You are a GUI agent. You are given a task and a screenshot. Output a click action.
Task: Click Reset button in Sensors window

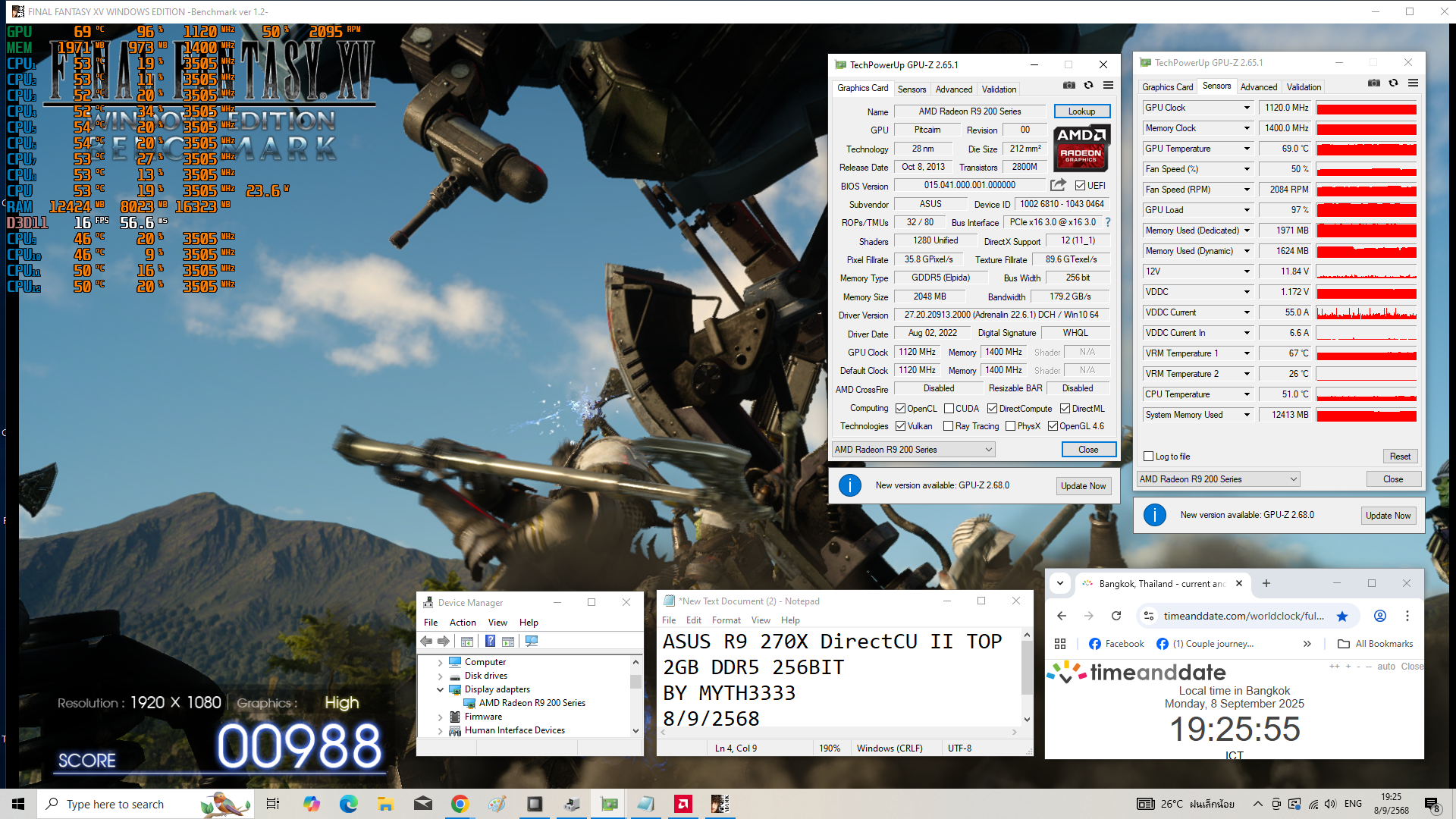point(1399,457)
